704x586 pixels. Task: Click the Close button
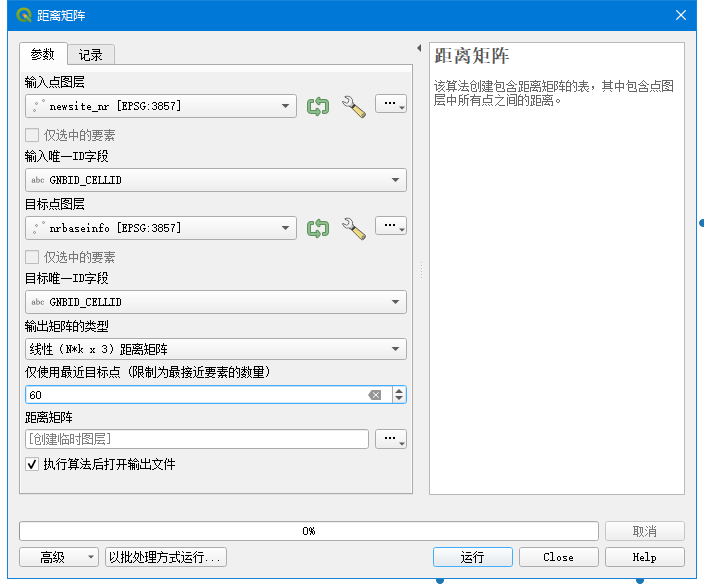click(559, 557)
